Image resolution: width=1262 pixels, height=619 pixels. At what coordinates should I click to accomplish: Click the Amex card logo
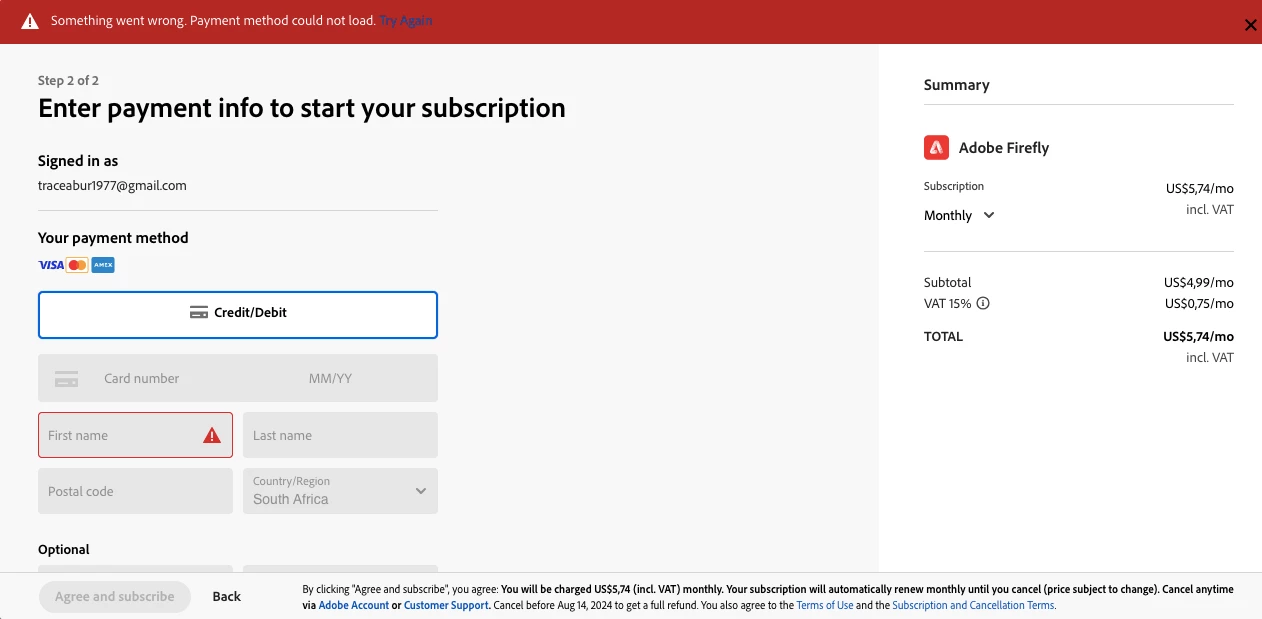click(103, 265)
